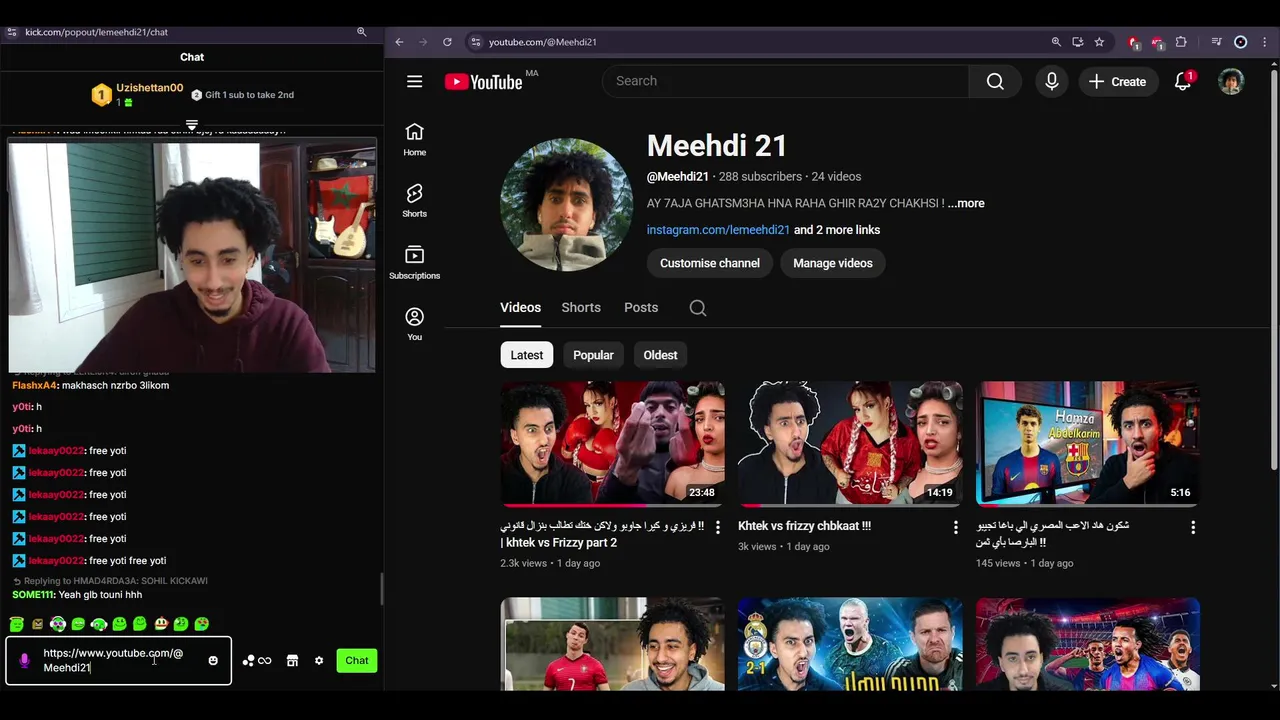Image resolution: width=1280 pixels, height=720 pixels.
Task: Open the 5:16 Hamza Abdelkarim thumbnail
Action: [x=1088, y=443]
